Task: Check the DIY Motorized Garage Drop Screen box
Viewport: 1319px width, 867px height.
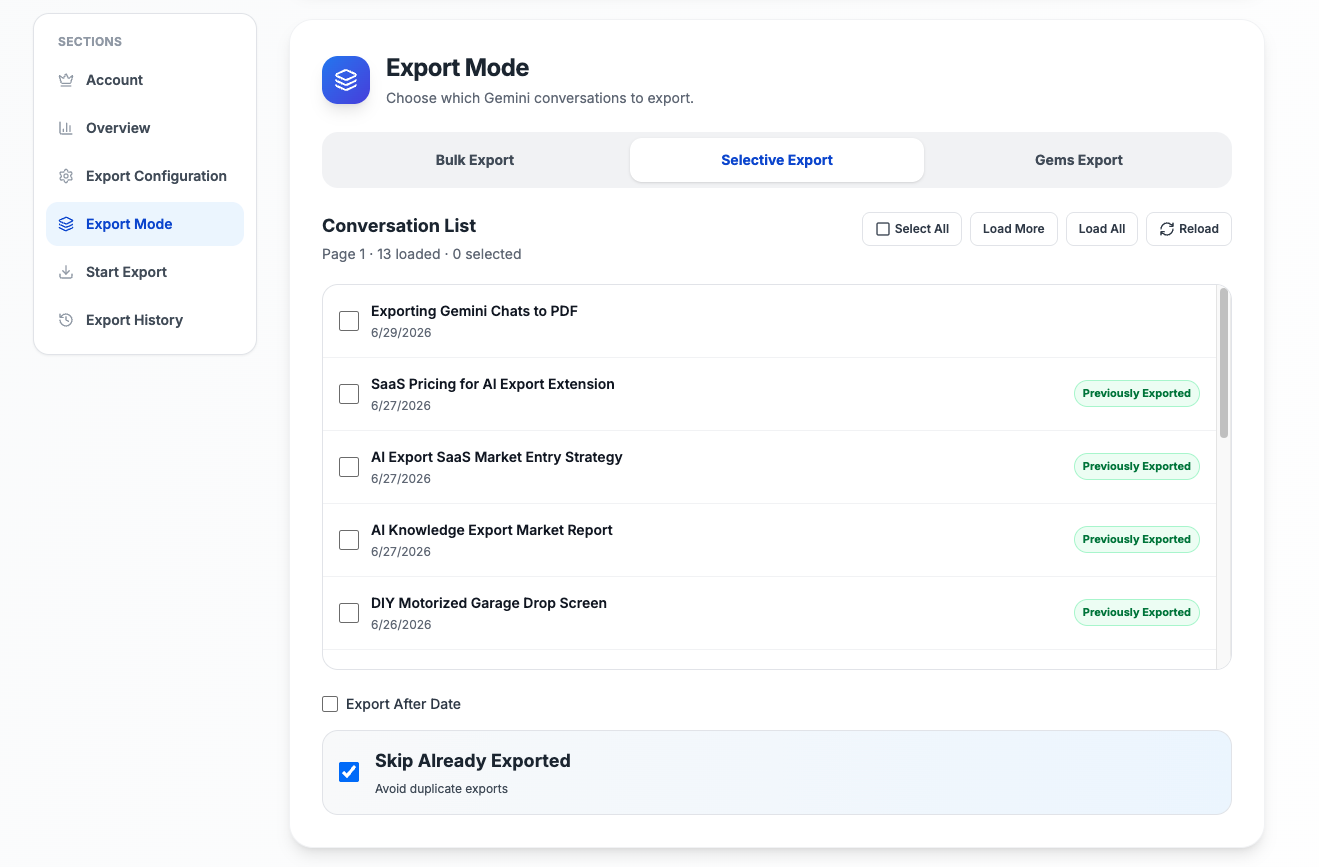Action: click(x=349, y=613)
